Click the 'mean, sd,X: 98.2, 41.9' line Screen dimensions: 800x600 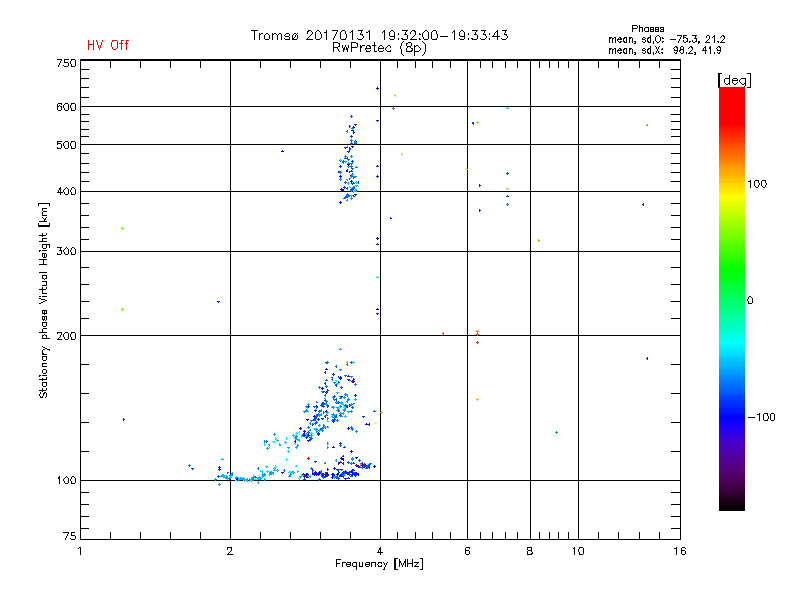click(x=664, y=50)
